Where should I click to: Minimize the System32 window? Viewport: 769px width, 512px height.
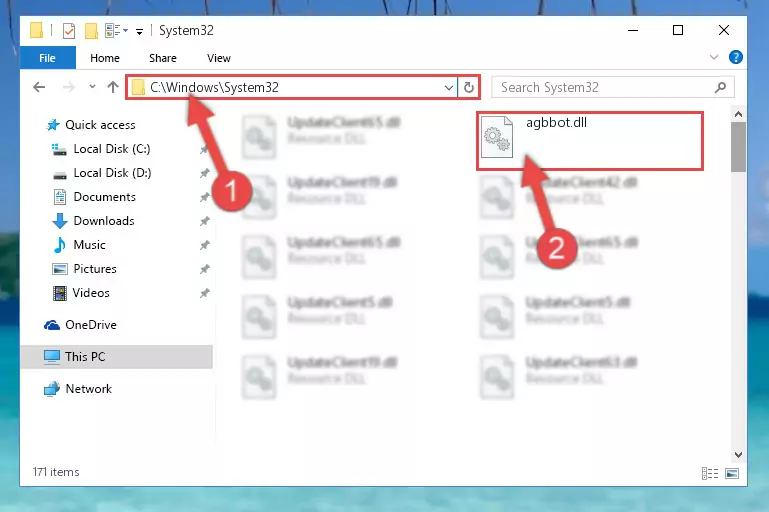[x=633, y=30]
